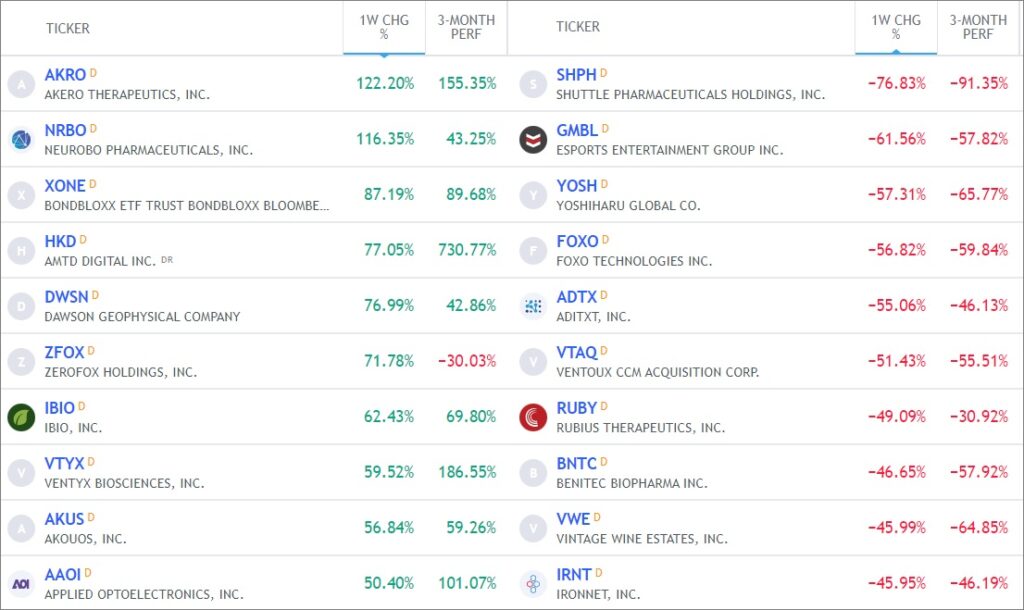Click the Aditxt dotted logo icon

click(533, 306)
